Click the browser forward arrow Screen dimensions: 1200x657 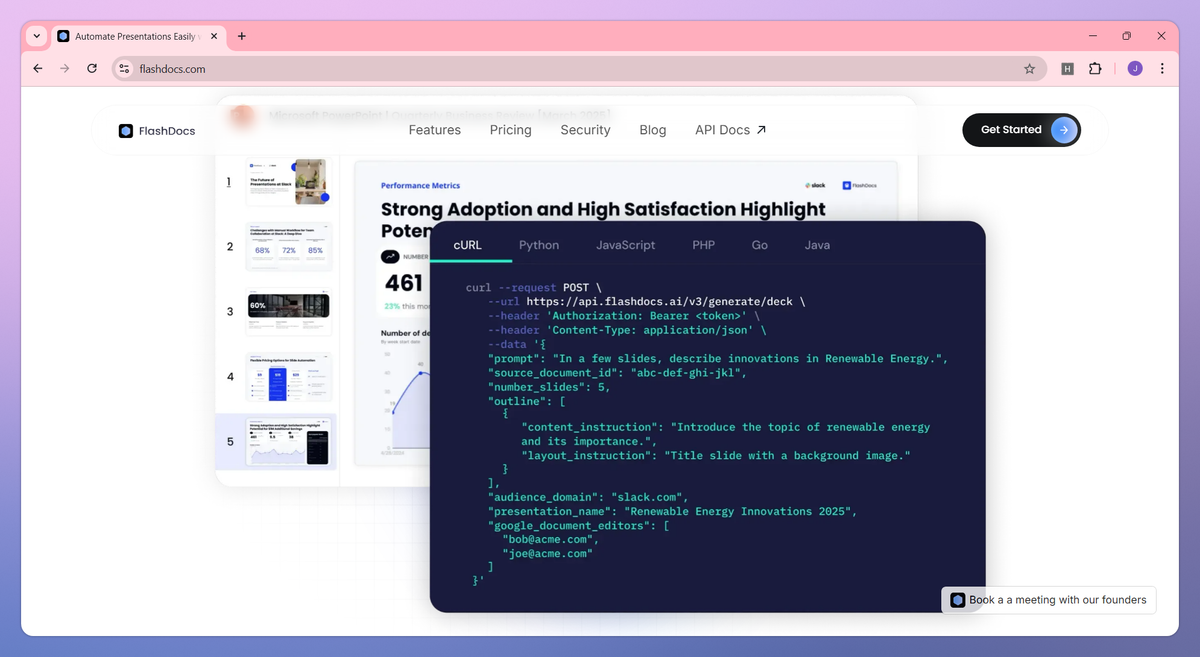[x=65, y=69]
